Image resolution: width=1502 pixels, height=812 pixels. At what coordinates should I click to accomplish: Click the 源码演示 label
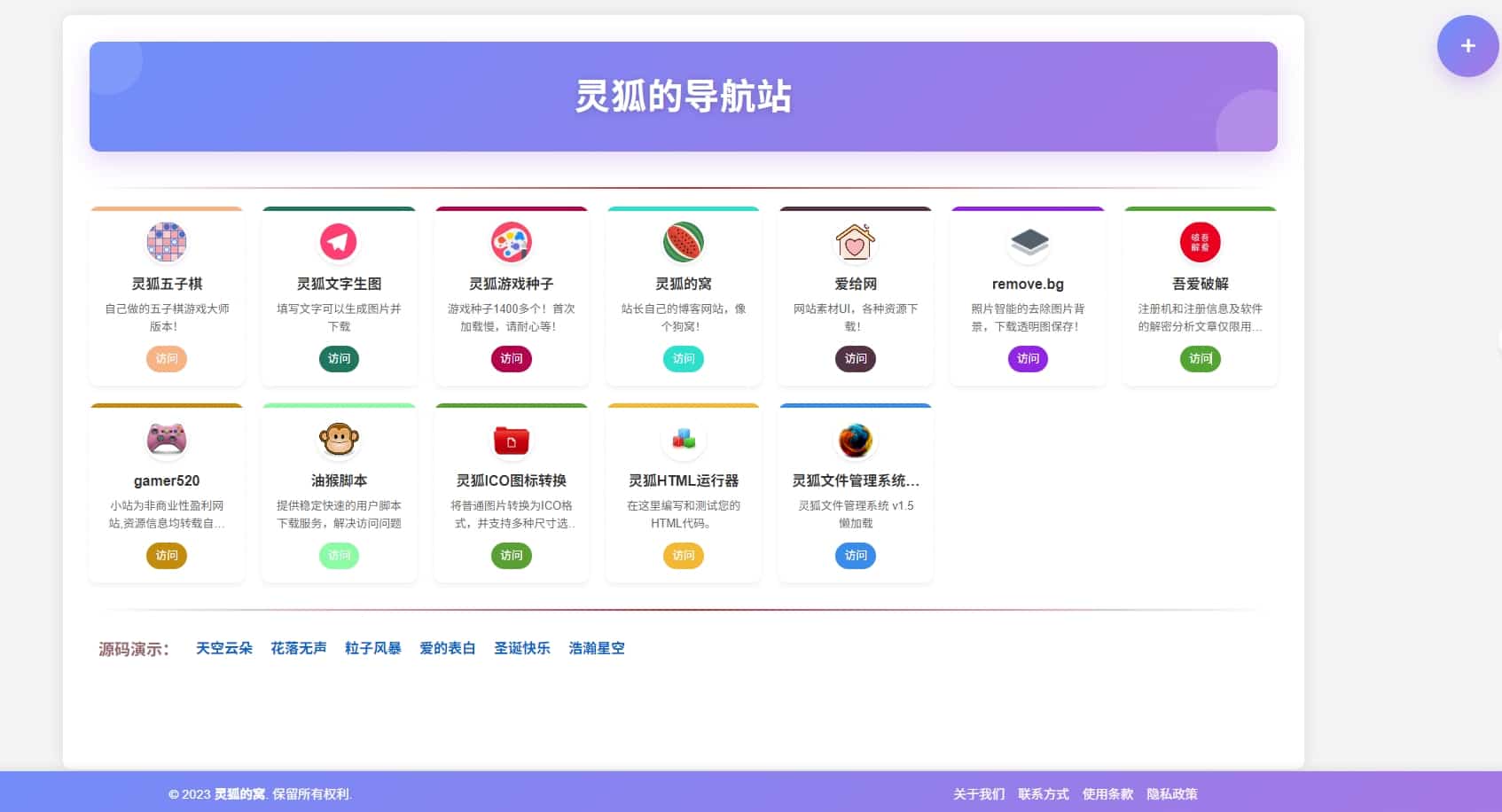point(134,649)
